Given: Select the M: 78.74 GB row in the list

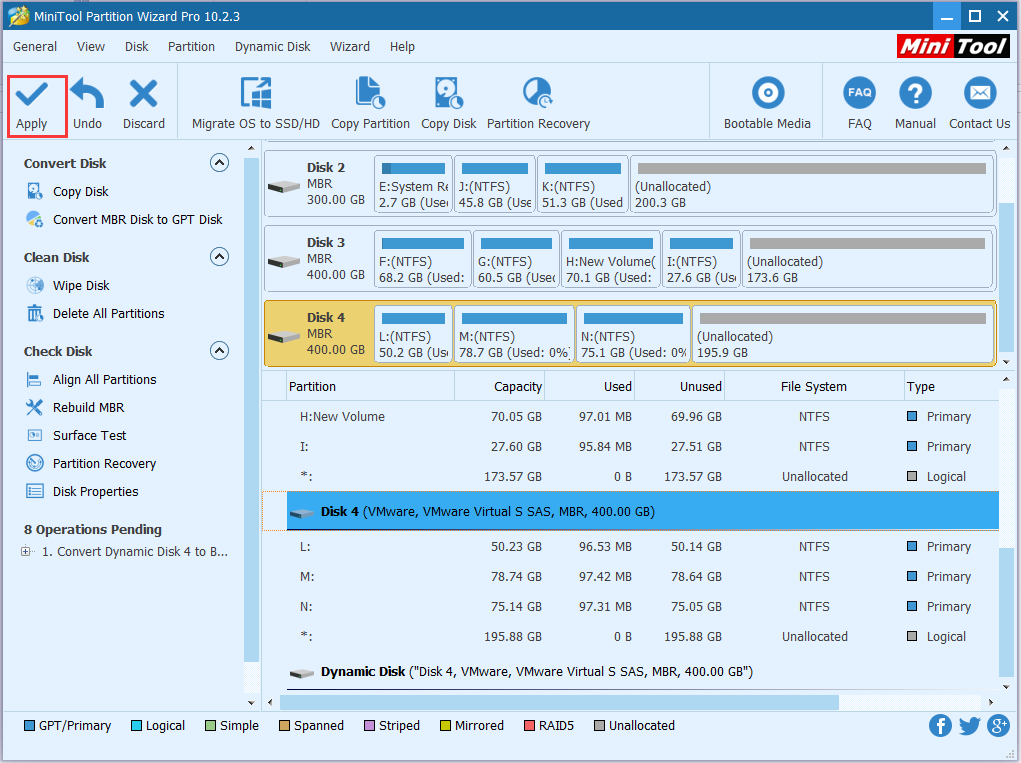Looking at the screenshot, I should click(630, 576).
